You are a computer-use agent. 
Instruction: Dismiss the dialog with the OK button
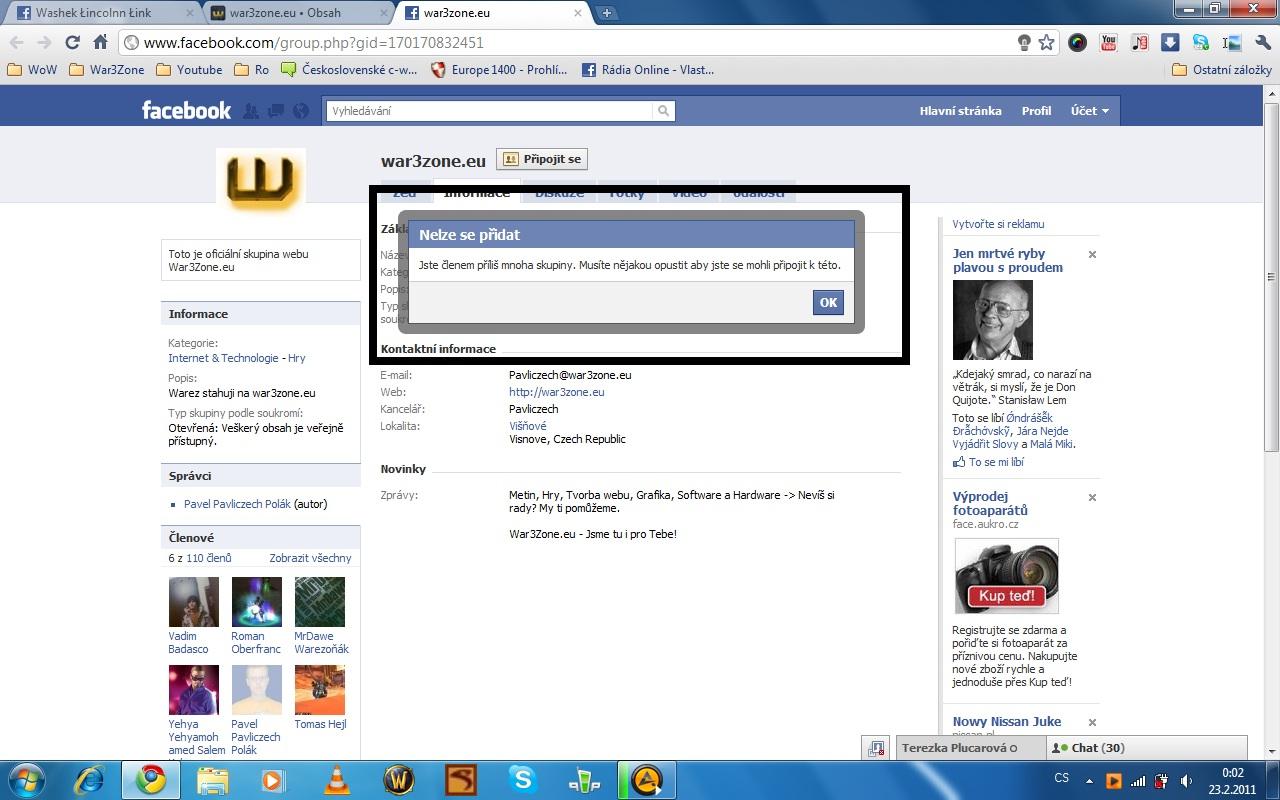[x=828, y=302]
